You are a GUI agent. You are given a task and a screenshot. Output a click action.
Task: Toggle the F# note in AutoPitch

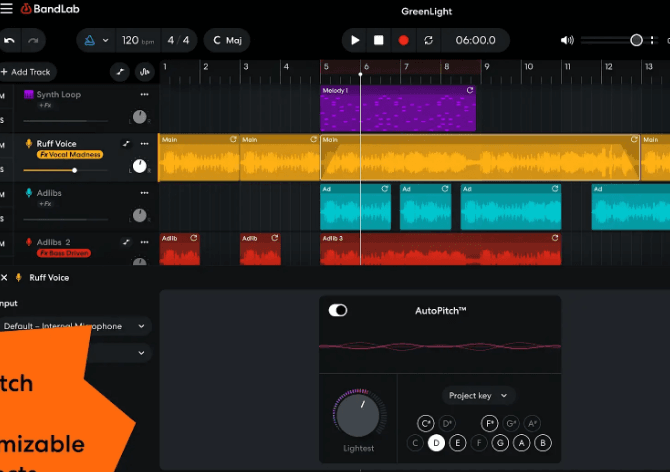tap(489, 423)
